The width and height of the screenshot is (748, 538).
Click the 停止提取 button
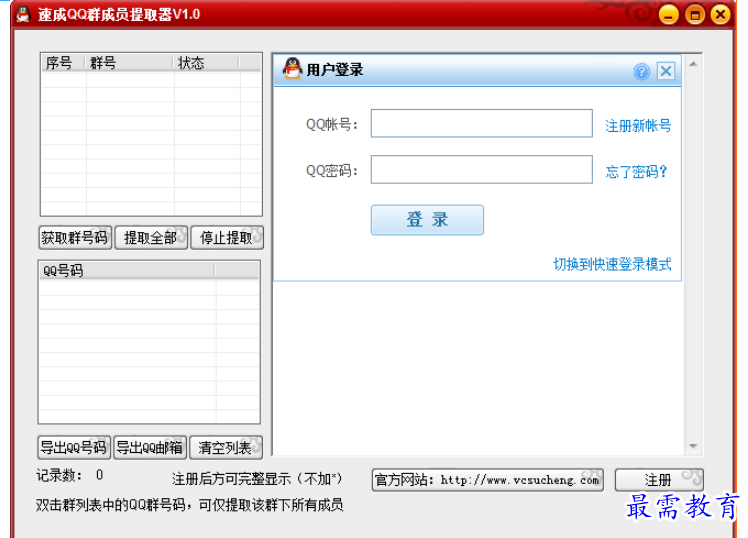point(227,238)
